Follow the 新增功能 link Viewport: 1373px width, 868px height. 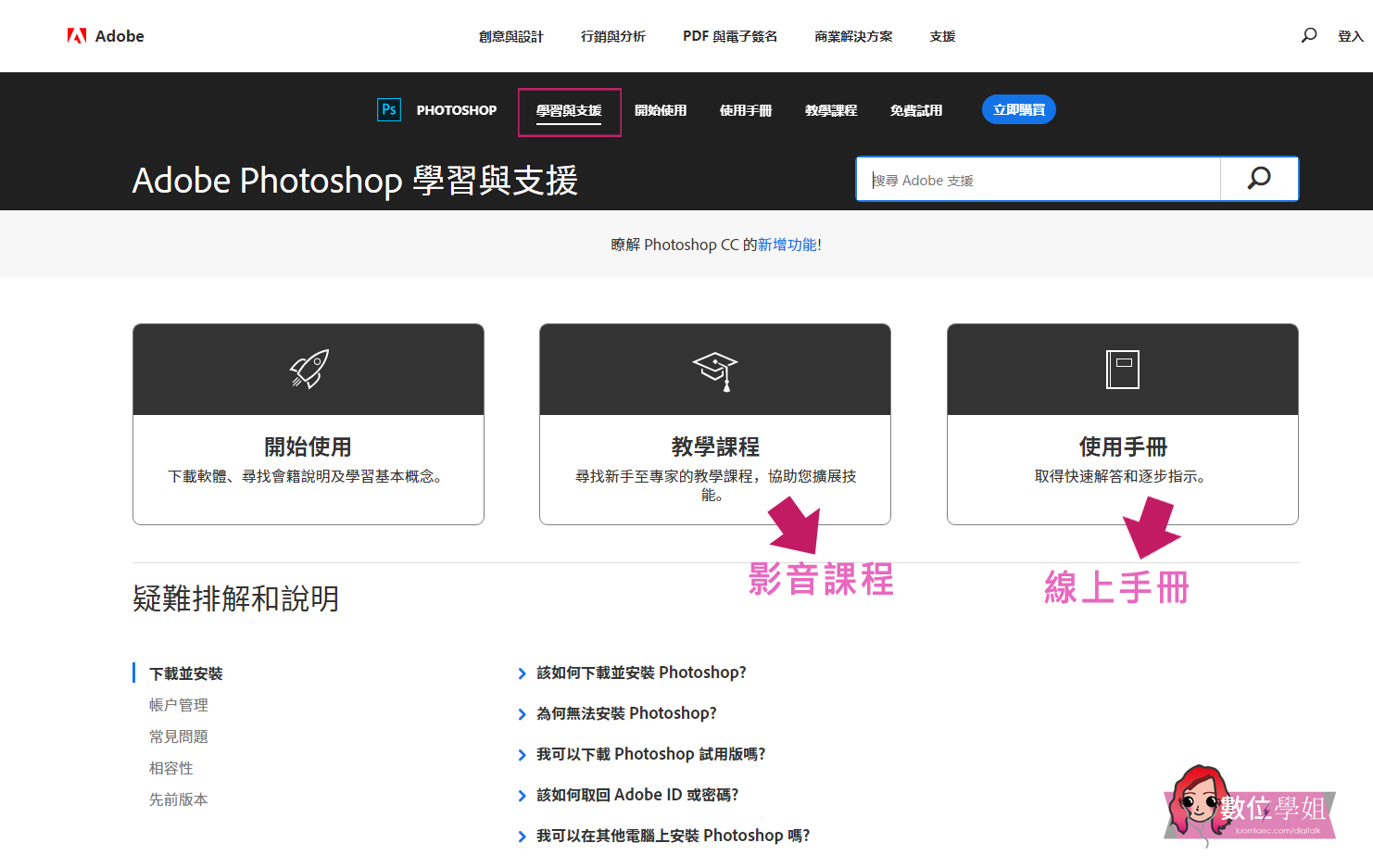pyautogui.click(x=787, y=245)
